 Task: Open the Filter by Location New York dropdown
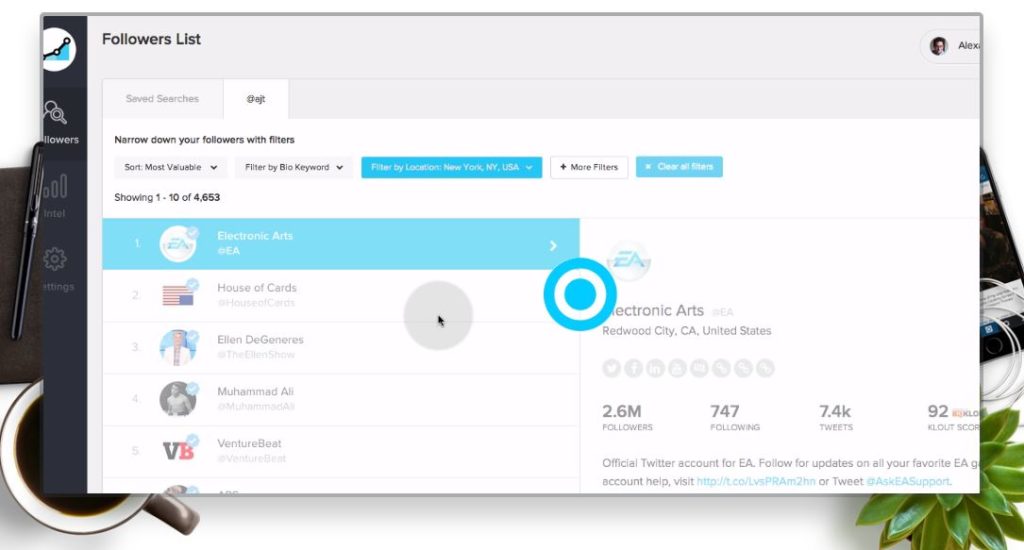451,167
